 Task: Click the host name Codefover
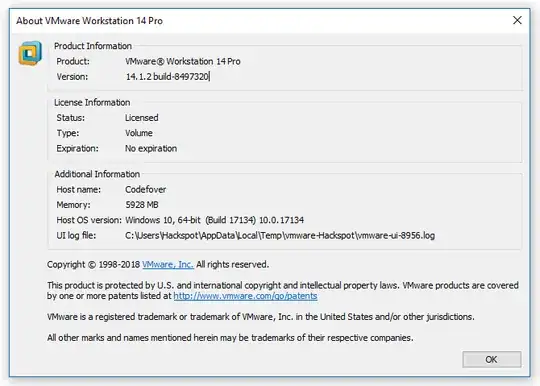coord(145,189)
